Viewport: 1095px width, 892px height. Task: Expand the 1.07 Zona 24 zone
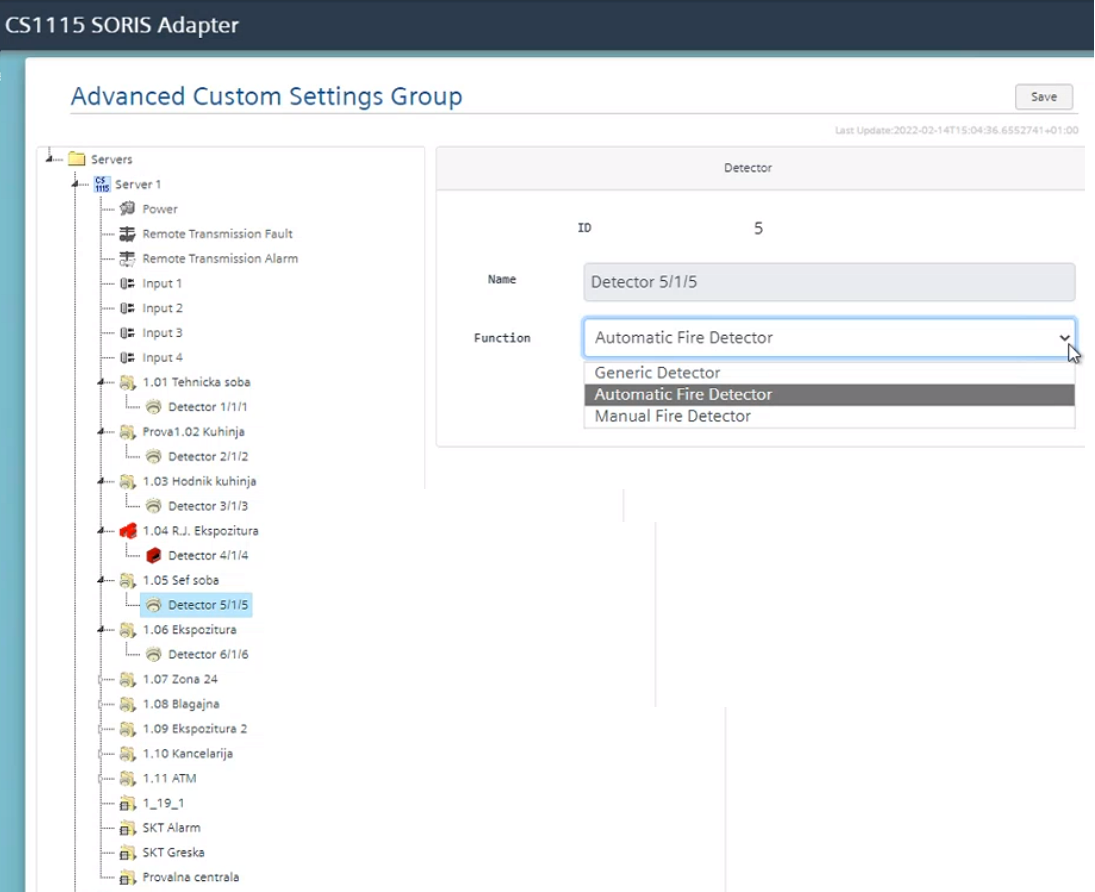tap(101, 679)
